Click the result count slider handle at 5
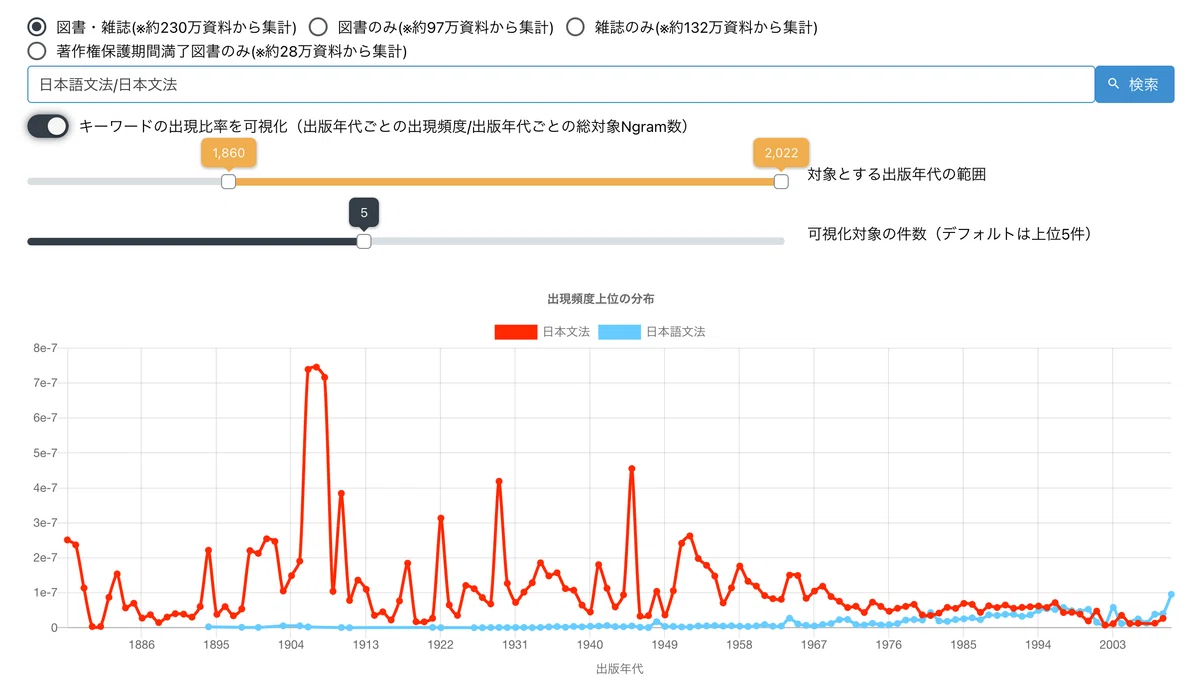1200x679 pixels. (364, 241)
